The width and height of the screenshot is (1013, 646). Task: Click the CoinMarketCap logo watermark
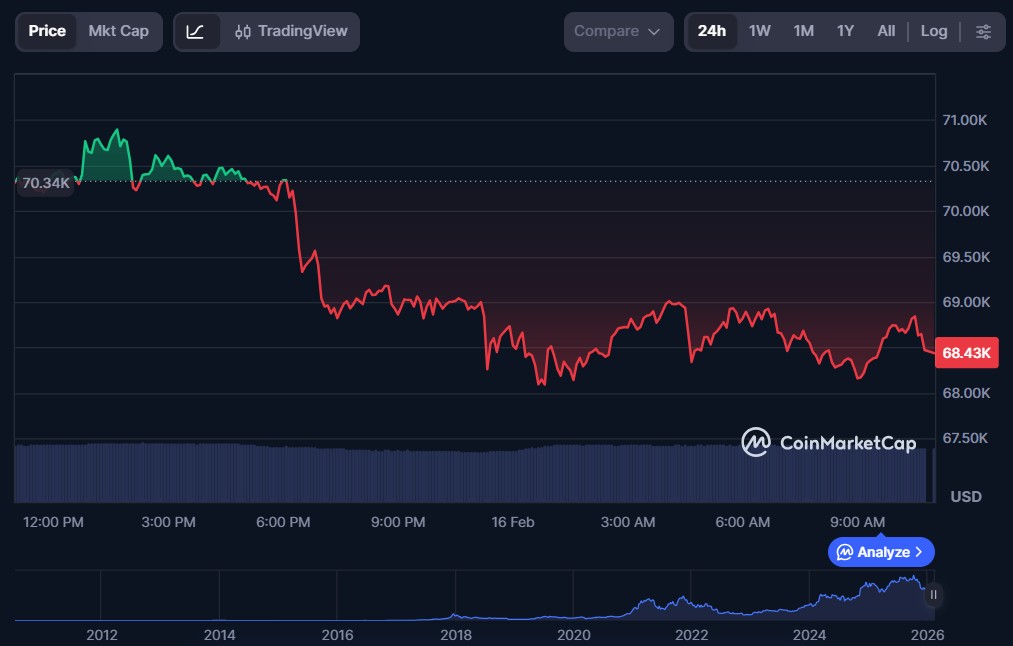coord(828,442)
